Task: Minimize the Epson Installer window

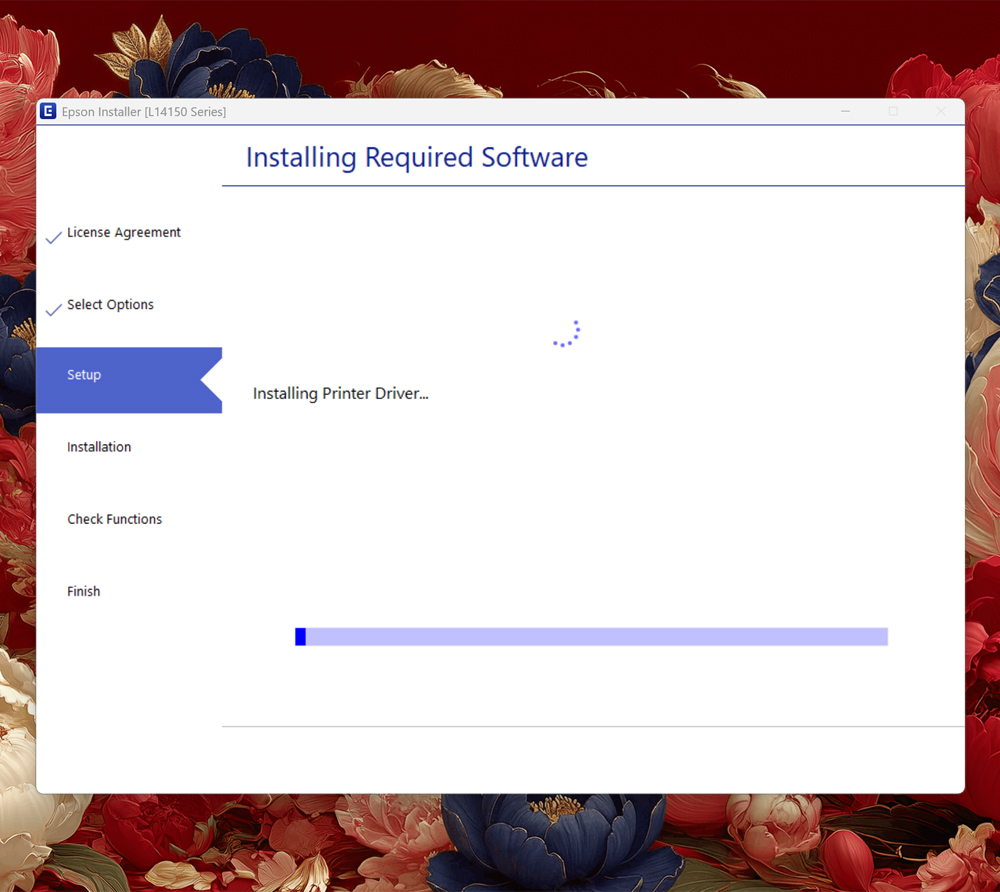Action: click(x=845, y=111)
